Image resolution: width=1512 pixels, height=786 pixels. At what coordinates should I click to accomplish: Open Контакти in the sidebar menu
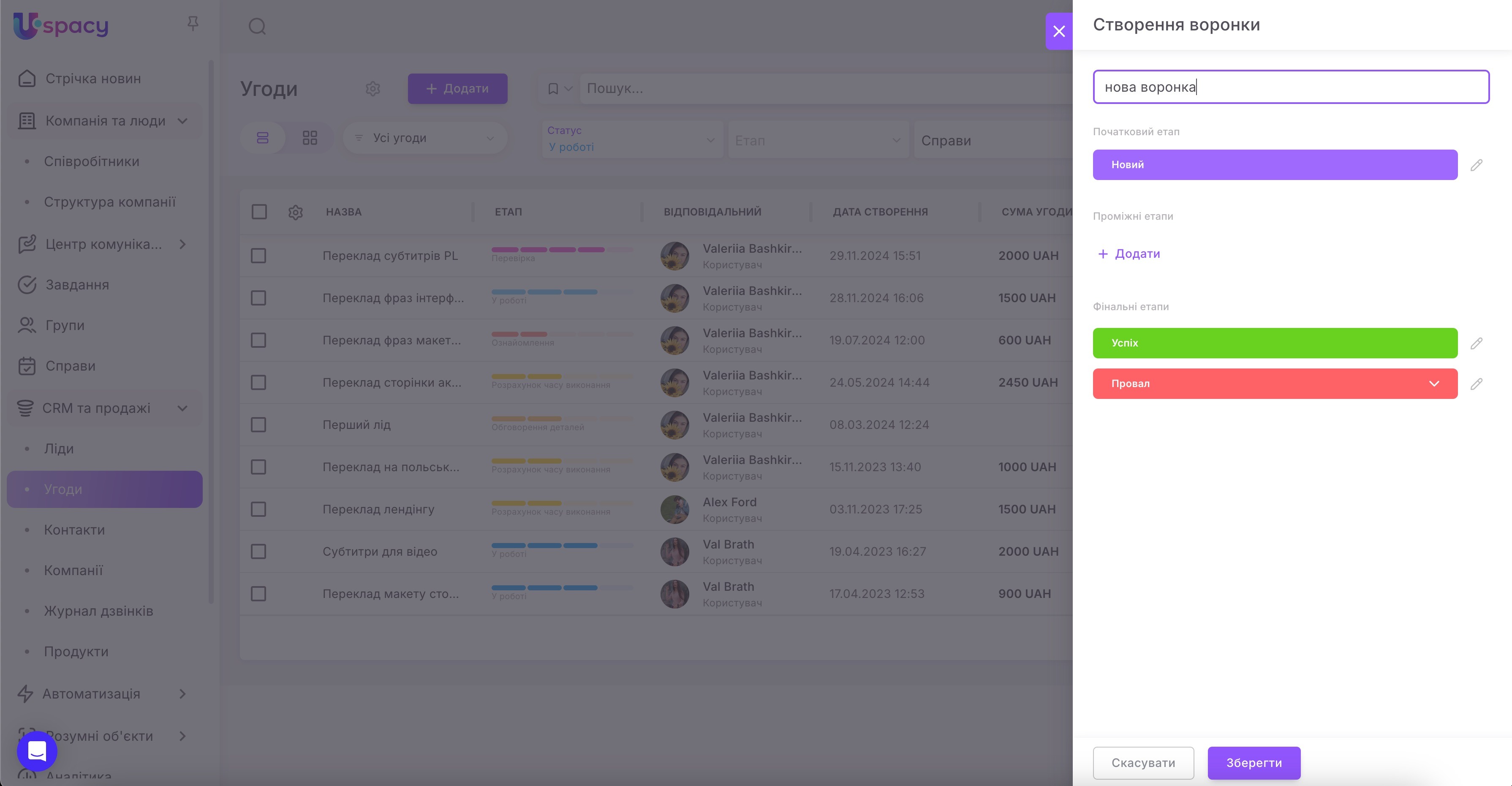[x=74, y=530]
